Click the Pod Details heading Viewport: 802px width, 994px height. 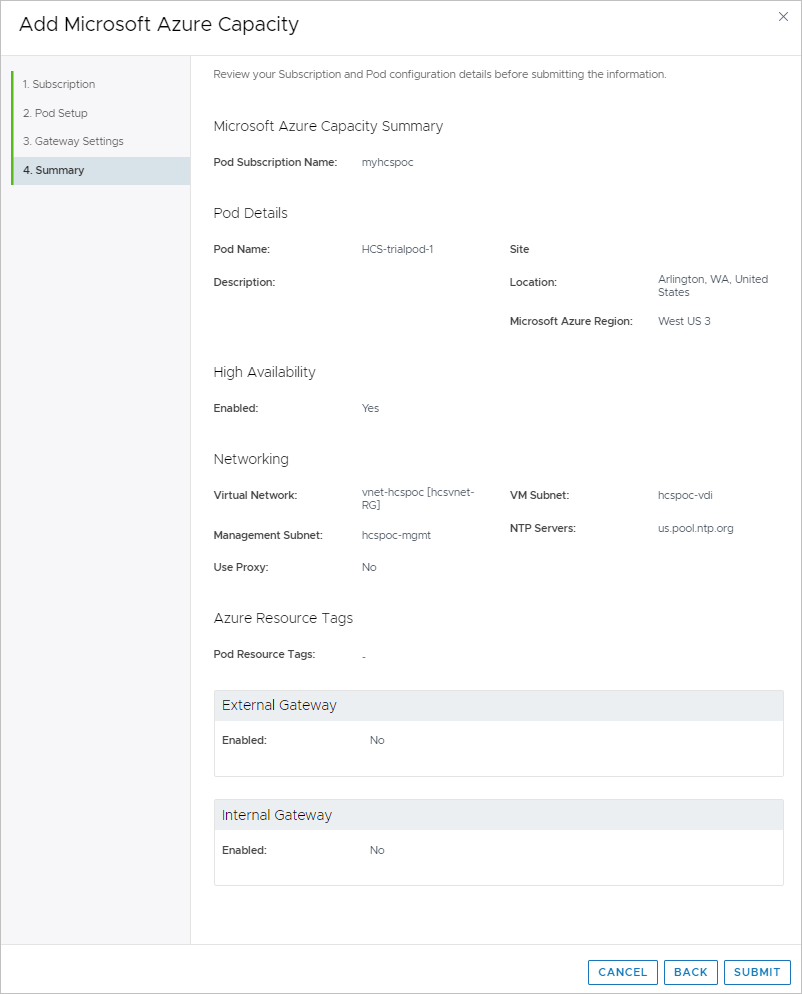(250, 213)
